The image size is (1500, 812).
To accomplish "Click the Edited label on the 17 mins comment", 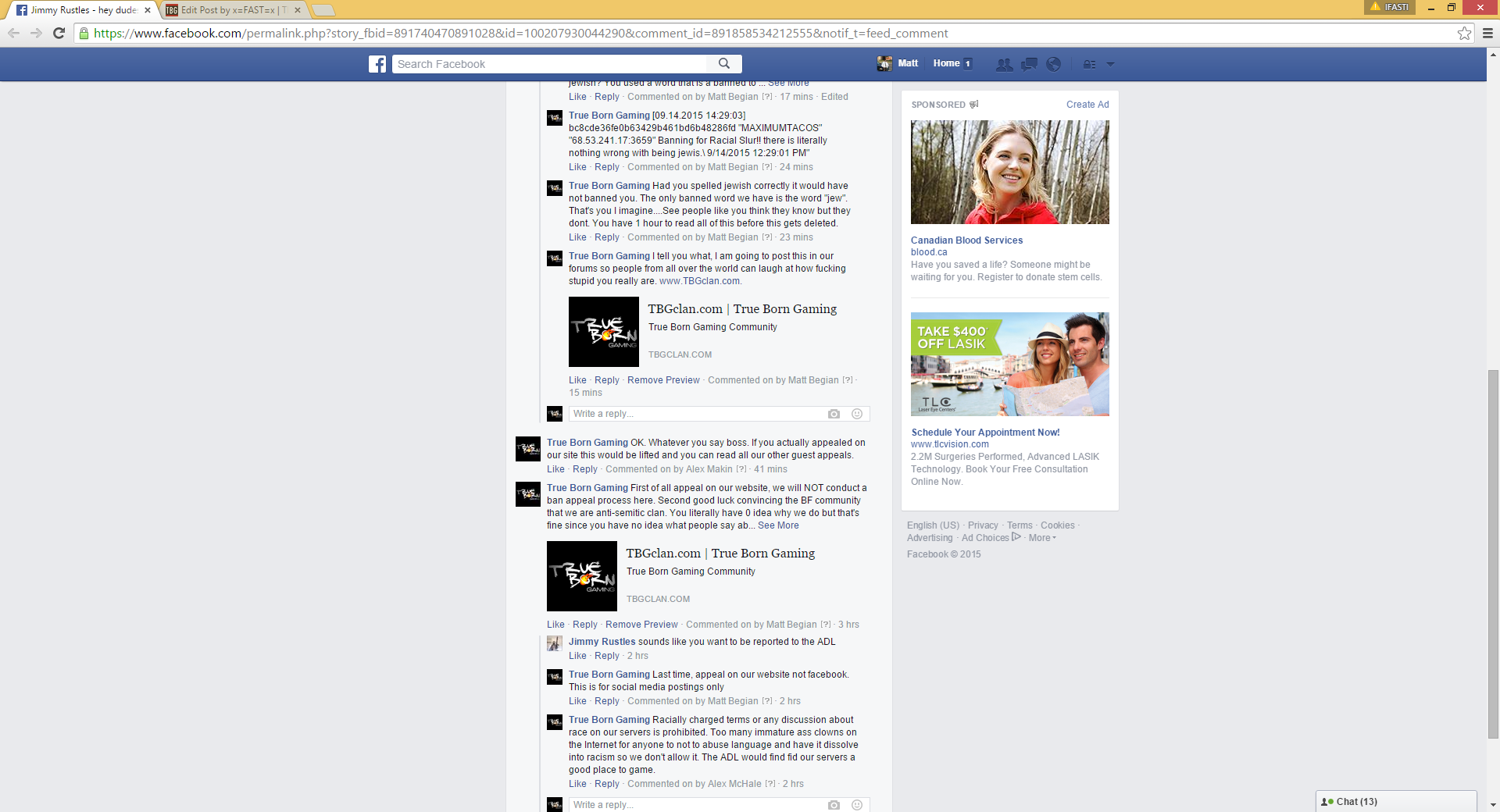I will pos(834,97).
